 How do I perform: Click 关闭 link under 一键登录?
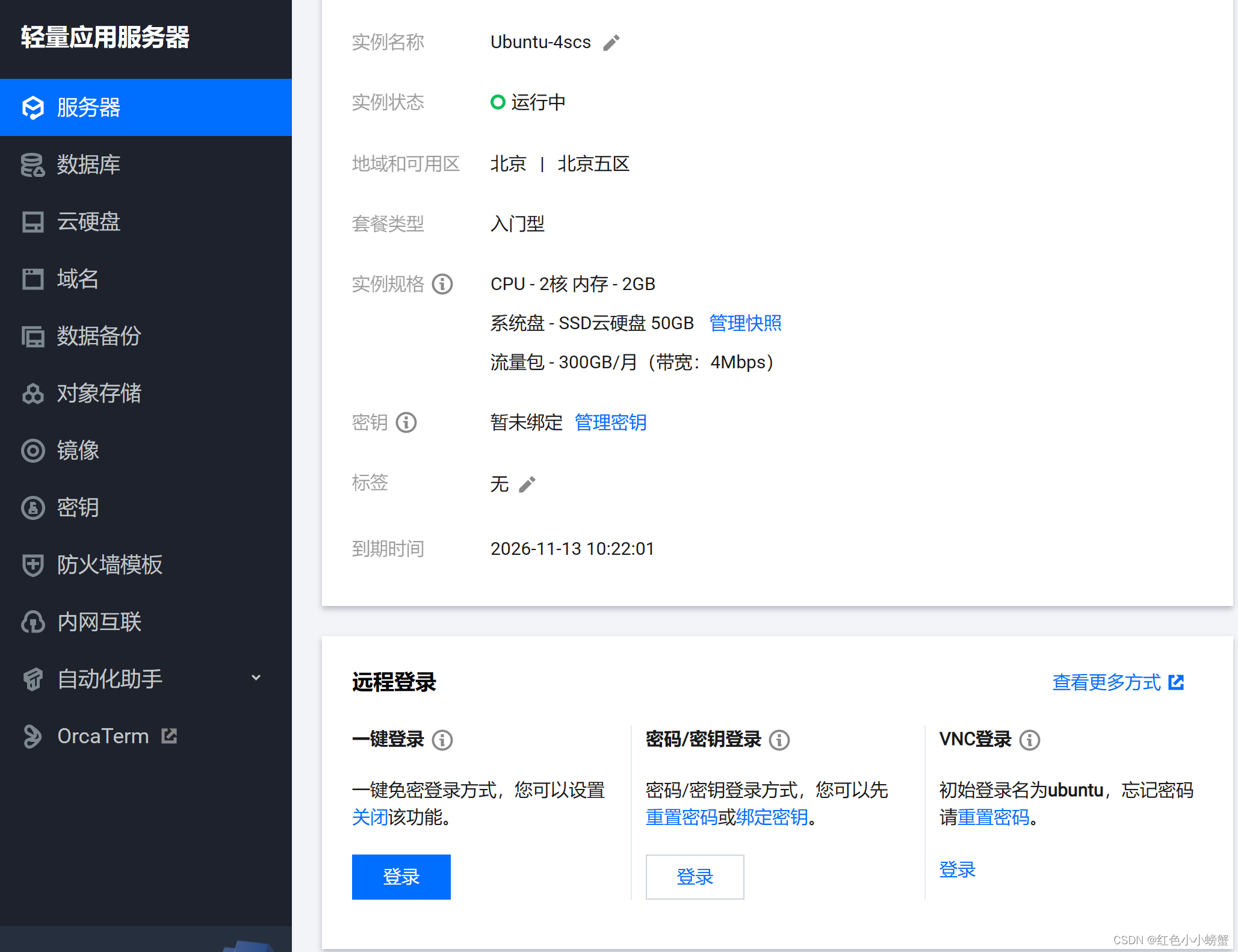point(370,817)
